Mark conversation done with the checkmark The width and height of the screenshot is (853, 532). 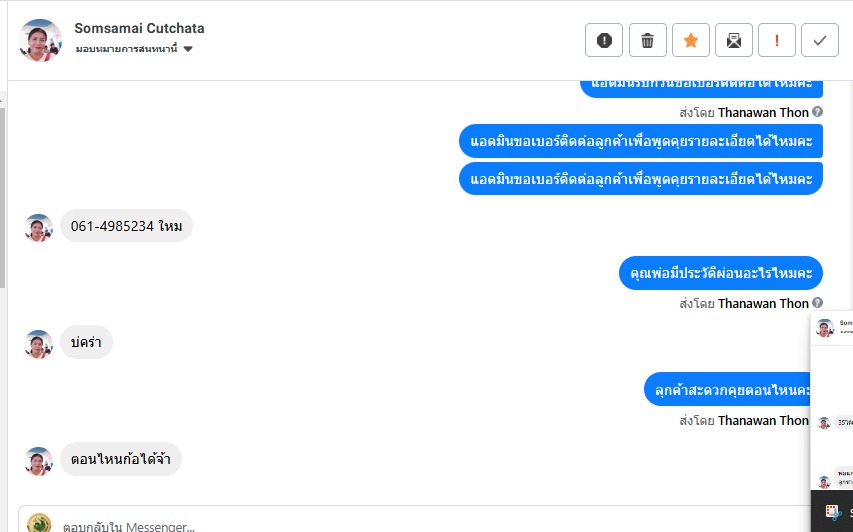click(820, 40)
